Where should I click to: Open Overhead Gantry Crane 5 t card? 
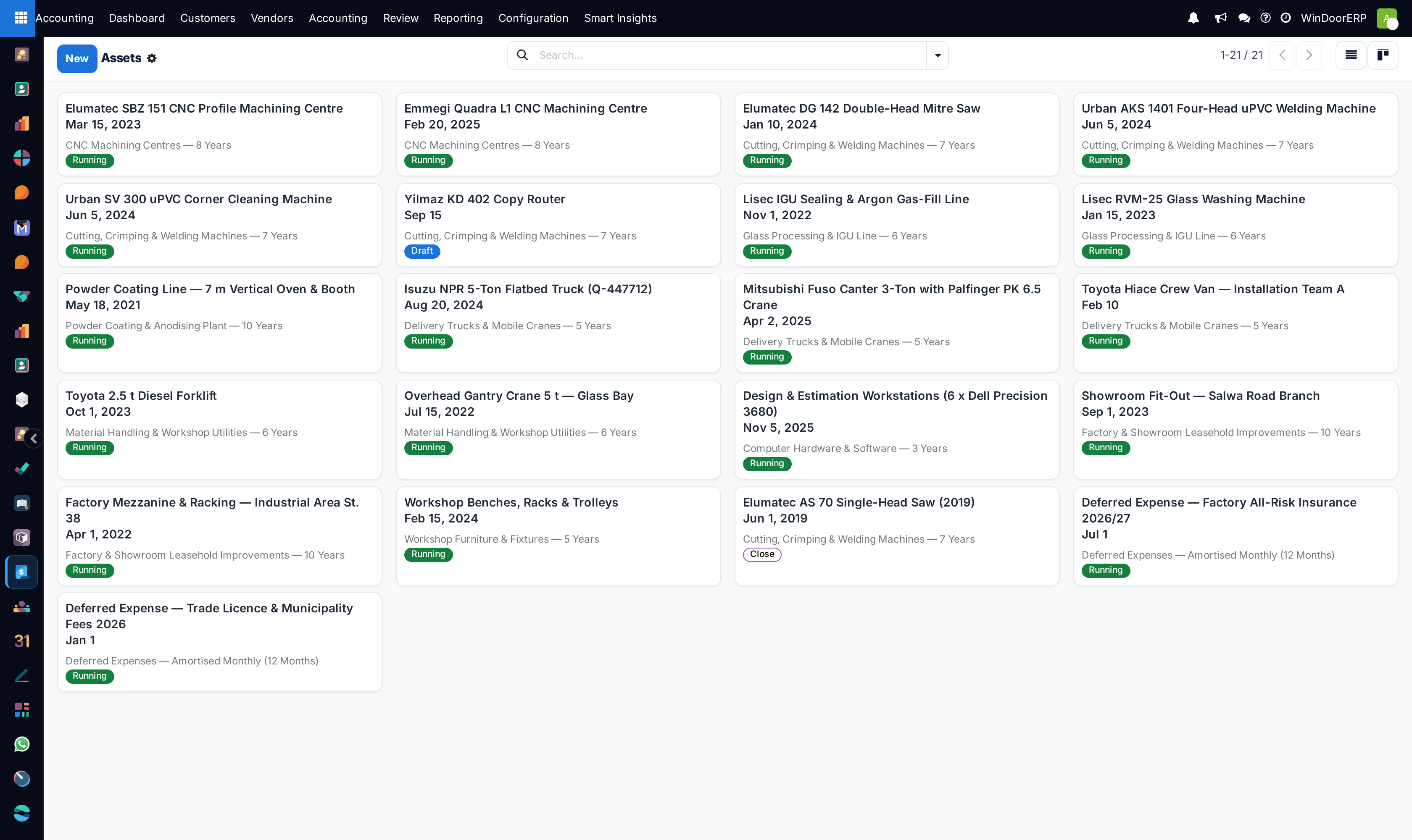558,430
